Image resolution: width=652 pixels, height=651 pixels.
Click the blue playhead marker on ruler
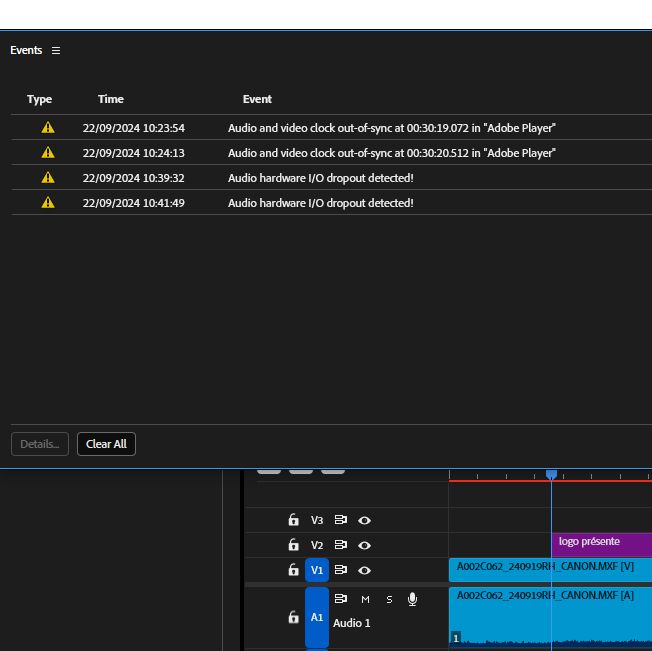click(x=551, y=474)
